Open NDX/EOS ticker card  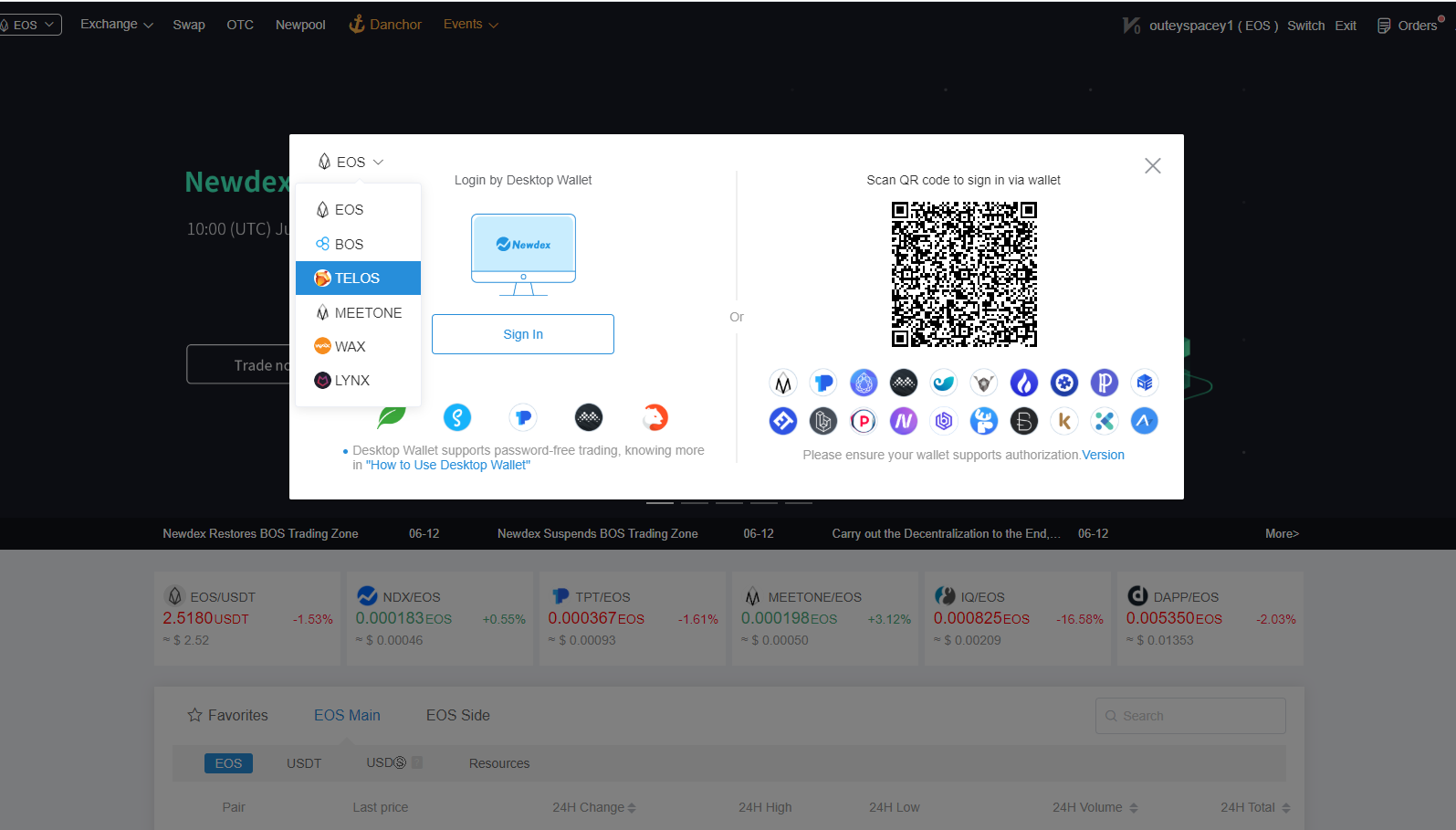[x=440, y=618]
